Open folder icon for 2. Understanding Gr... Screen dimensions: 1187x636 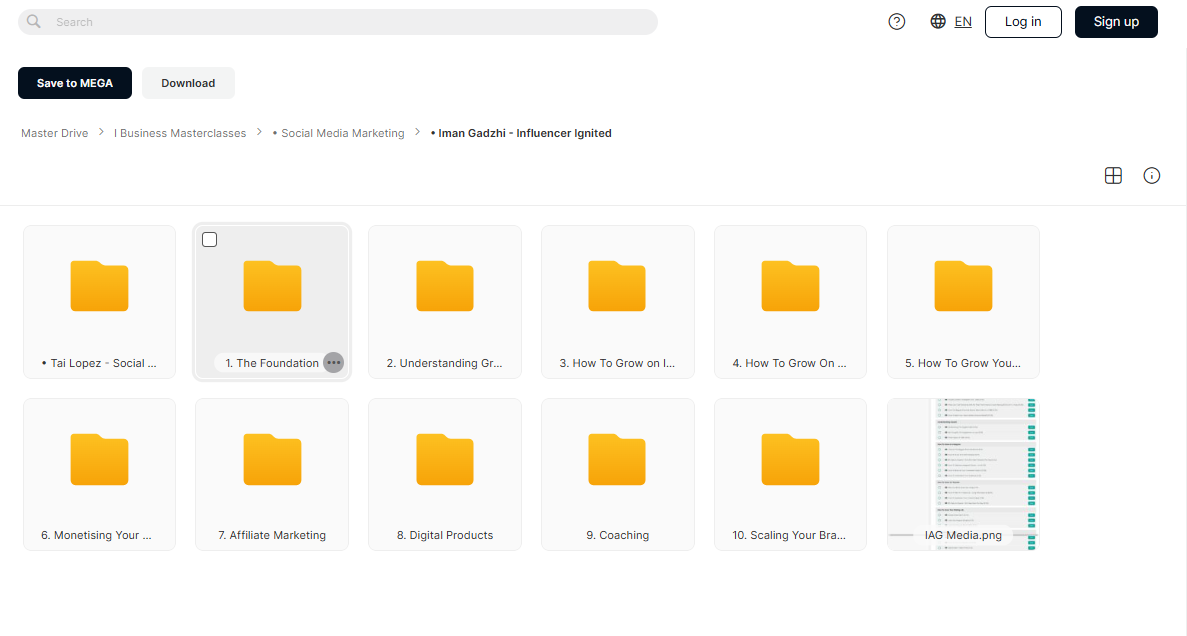[x=445, y=286]
